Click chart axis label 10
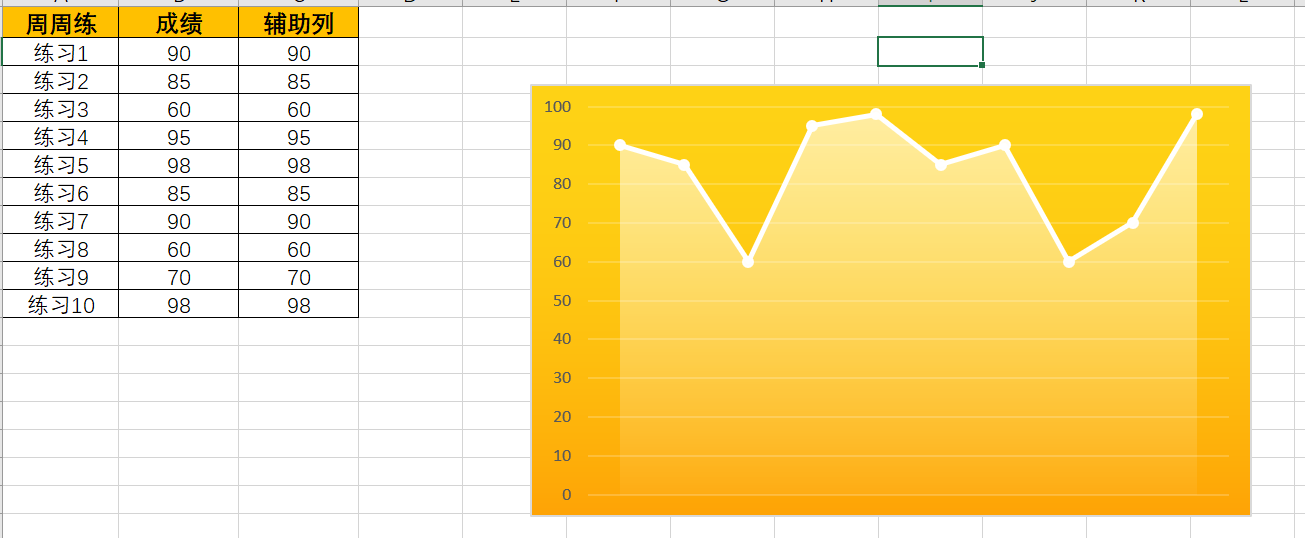Screen dimensions: 1305x538 point(562,456)
